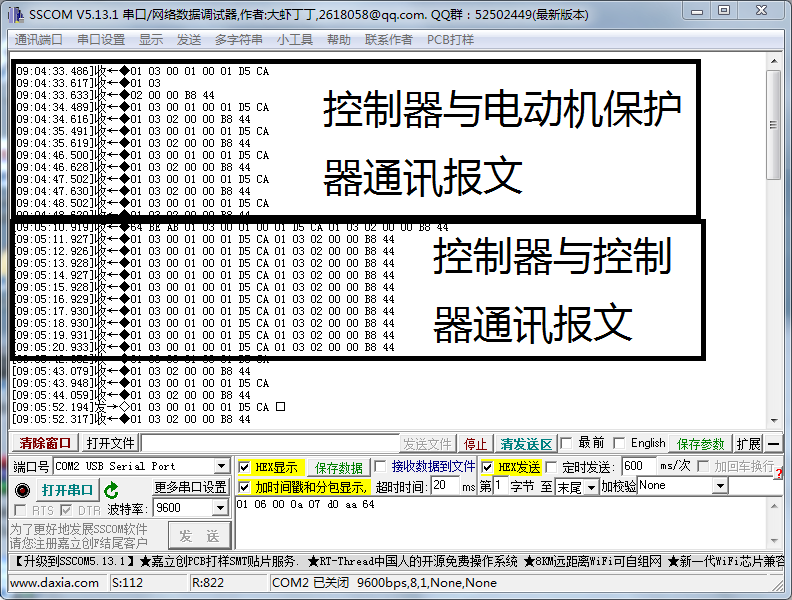Toggle 加时间戳和分包显示 checkbox
The image size is (792, 600).
pyautogui.click(x=244, y=487)
